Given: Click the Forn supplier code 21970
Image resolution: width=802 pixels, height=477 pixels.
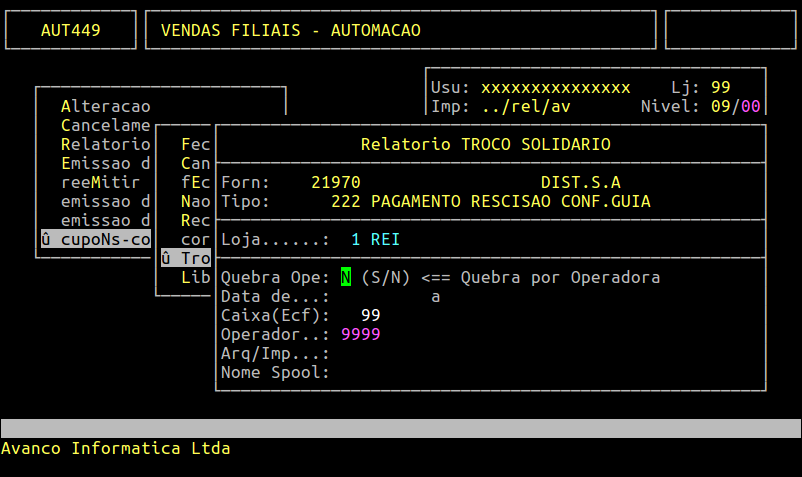Looking at the screenshot, I should [335, 182].
